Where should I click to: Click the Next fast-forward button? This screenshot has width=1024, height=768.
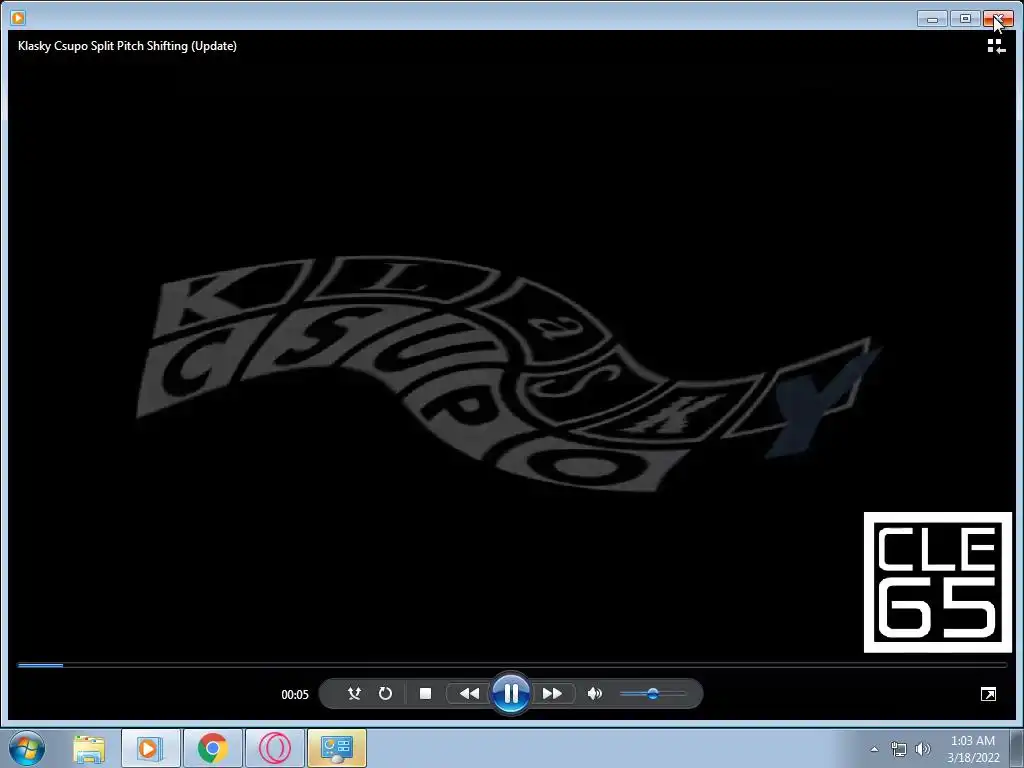pyautogui.click(x=552, y=694)
